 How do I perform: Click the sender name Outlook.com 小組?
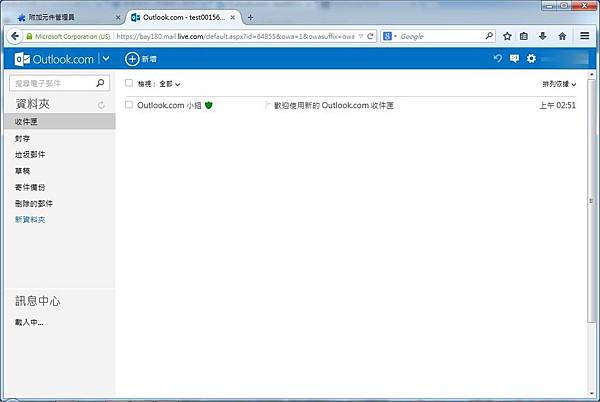pos(169,105)
